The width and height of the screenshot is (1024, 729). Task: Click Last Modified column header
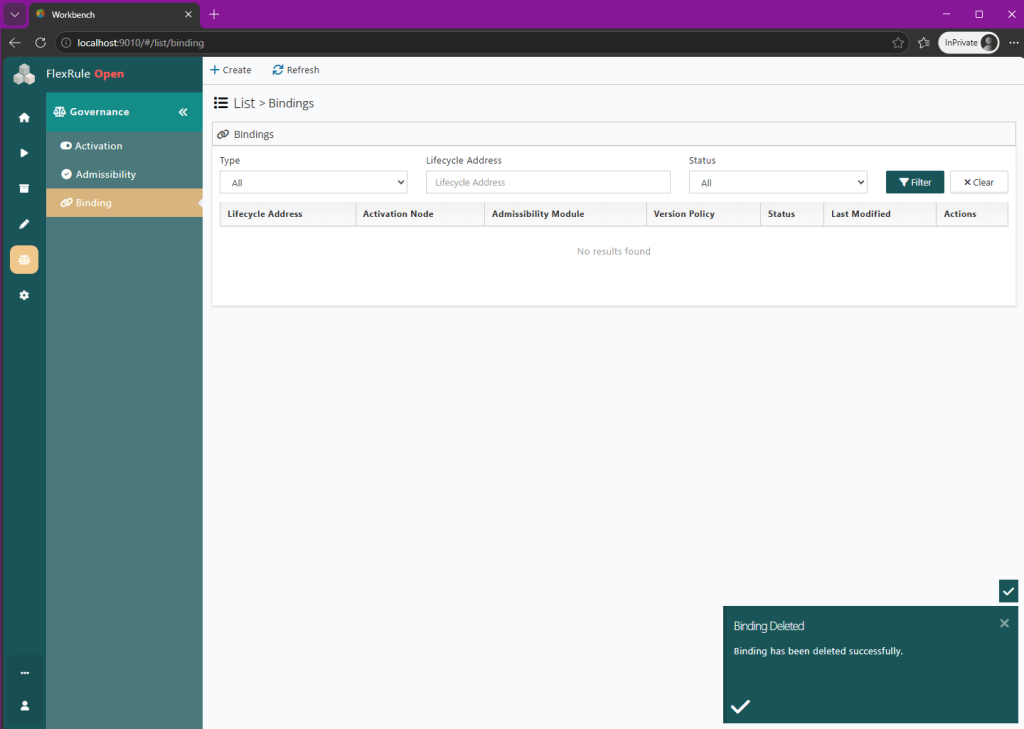coord(880,214)
